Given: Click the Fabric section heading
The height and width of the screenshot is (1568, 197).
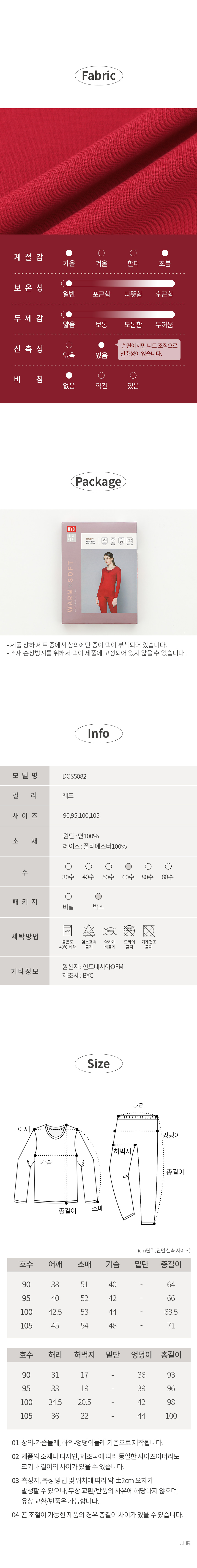Looking at the screenshot, I should [x=98, y=76].
